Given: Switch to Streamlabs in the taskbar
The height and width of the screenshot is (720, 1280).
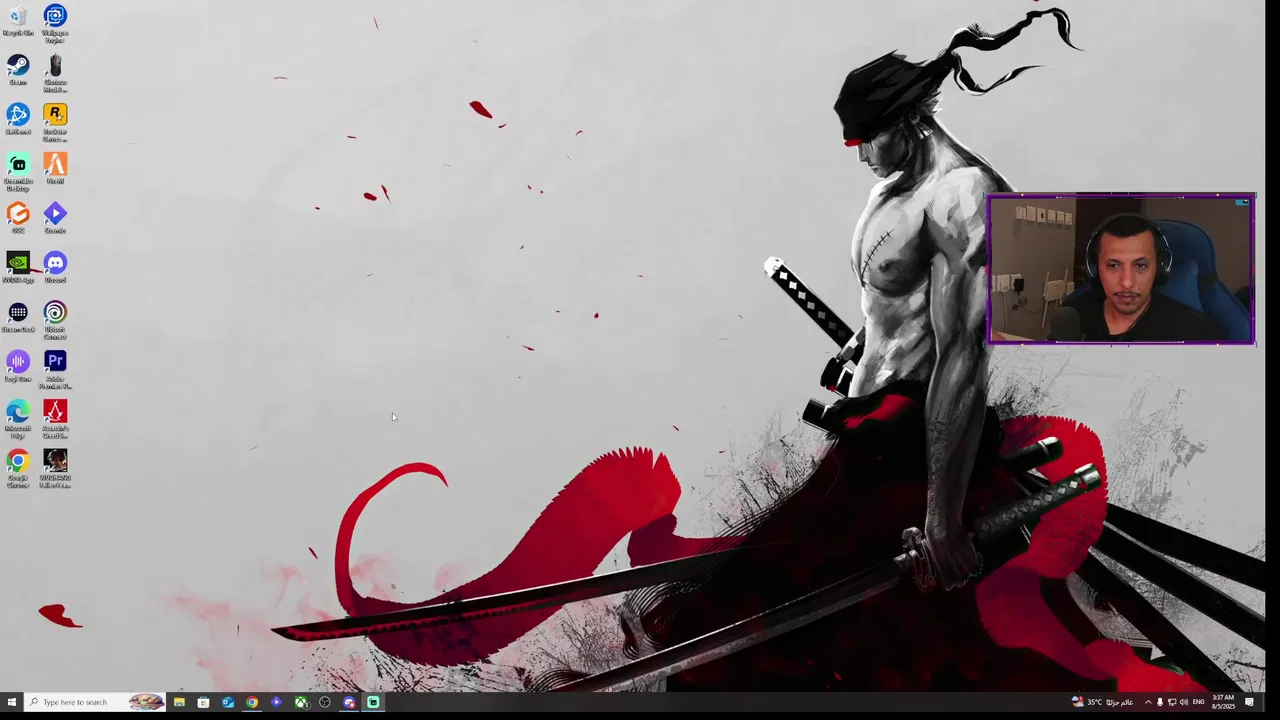Looking at the screenshot, I should tap(373, 702).
